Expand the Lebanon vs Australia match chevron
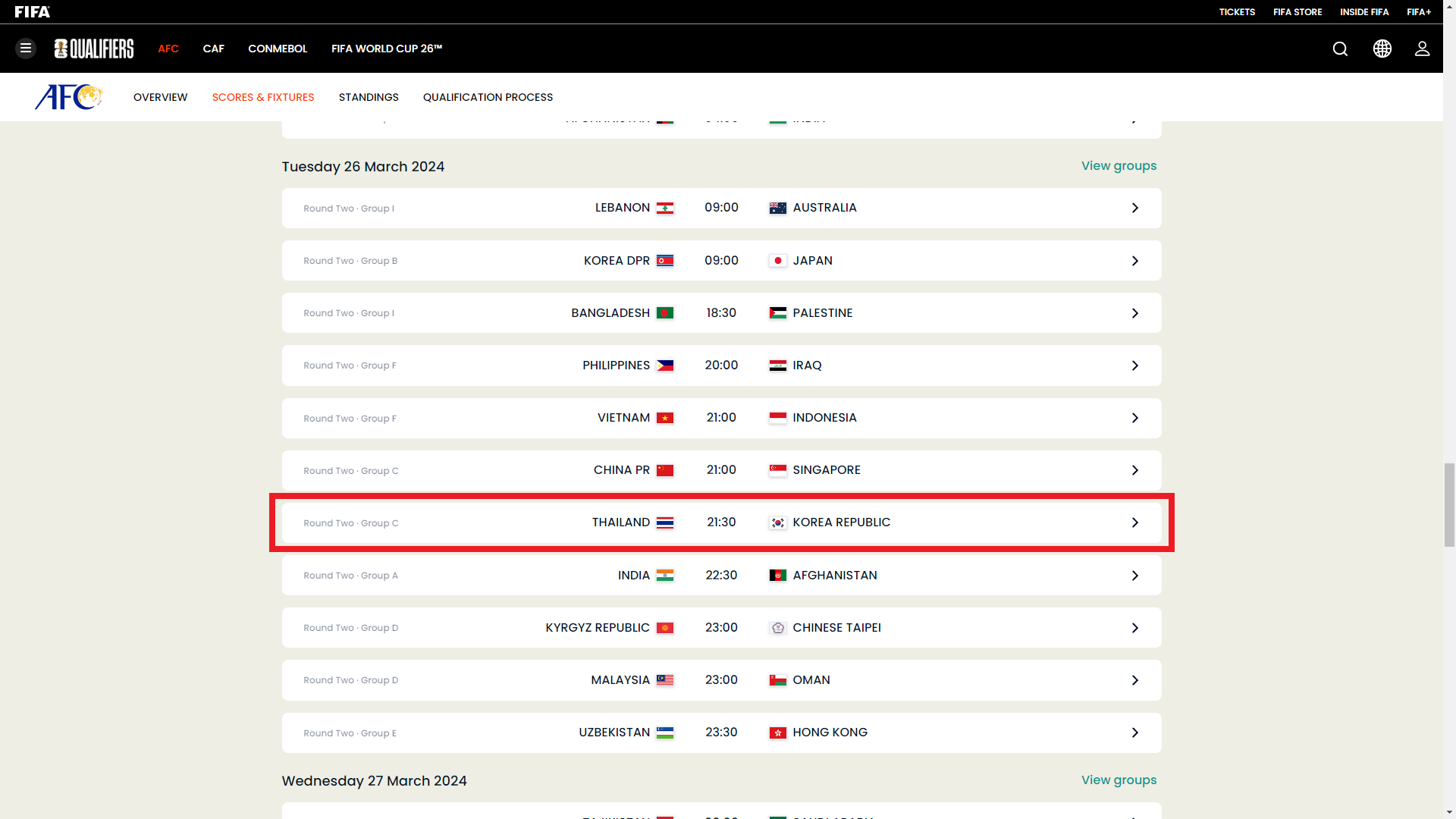Screen dimensions: 1456x819 pyautogui.click(x=1134, y=208)
